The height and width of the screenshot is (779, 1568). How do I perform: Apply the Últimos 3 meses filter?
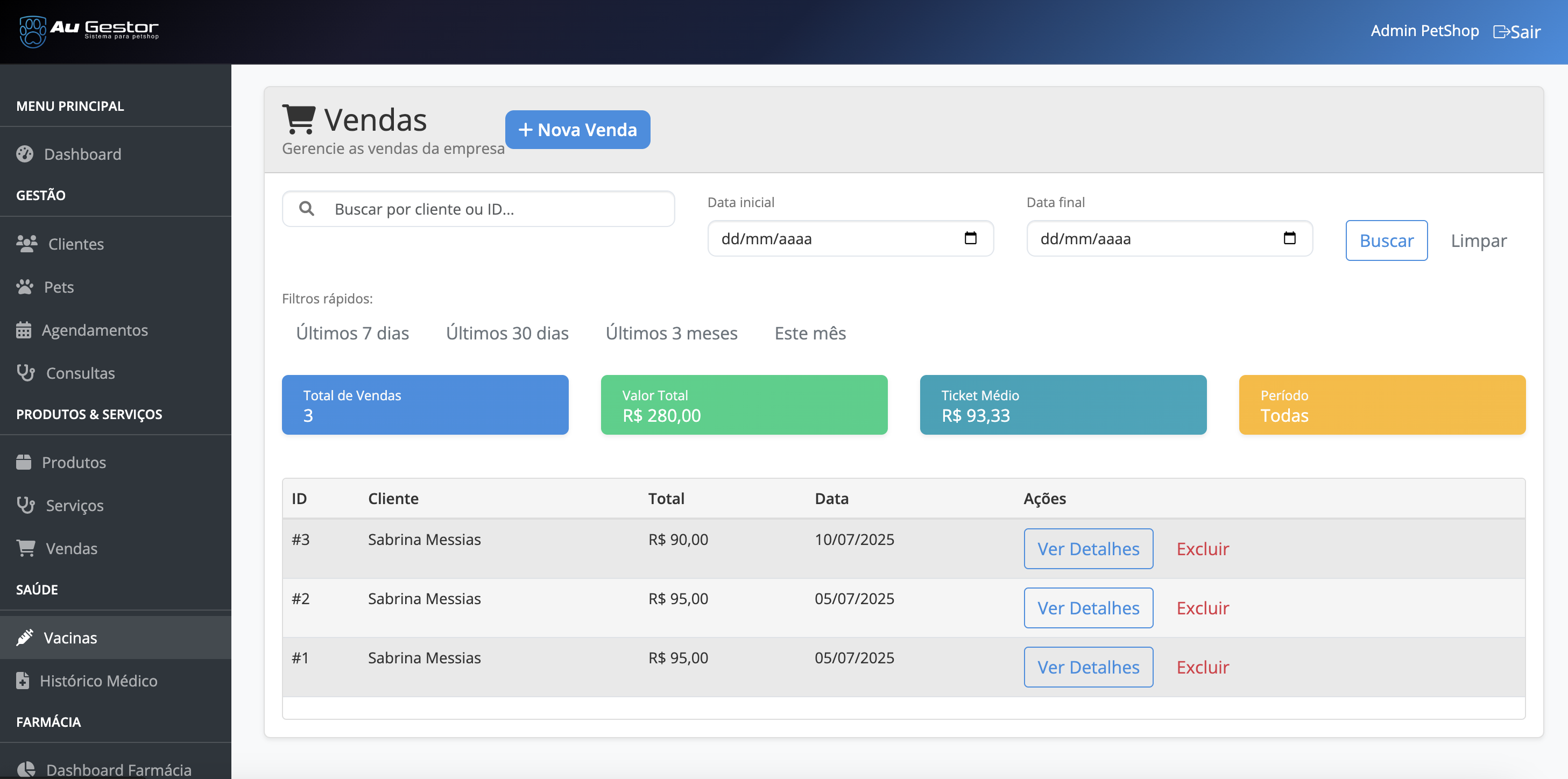tap(672, 333)
